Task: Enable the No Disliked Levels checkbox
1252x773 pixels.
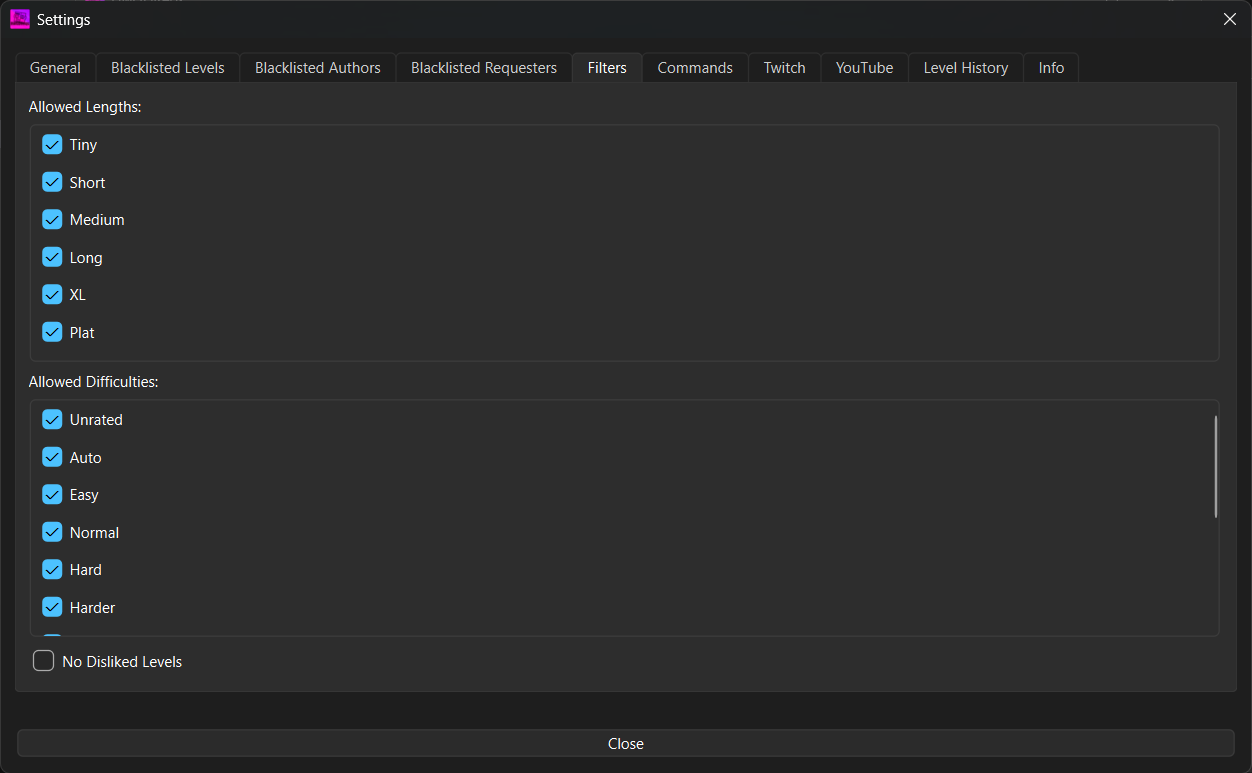Action: 44,661
